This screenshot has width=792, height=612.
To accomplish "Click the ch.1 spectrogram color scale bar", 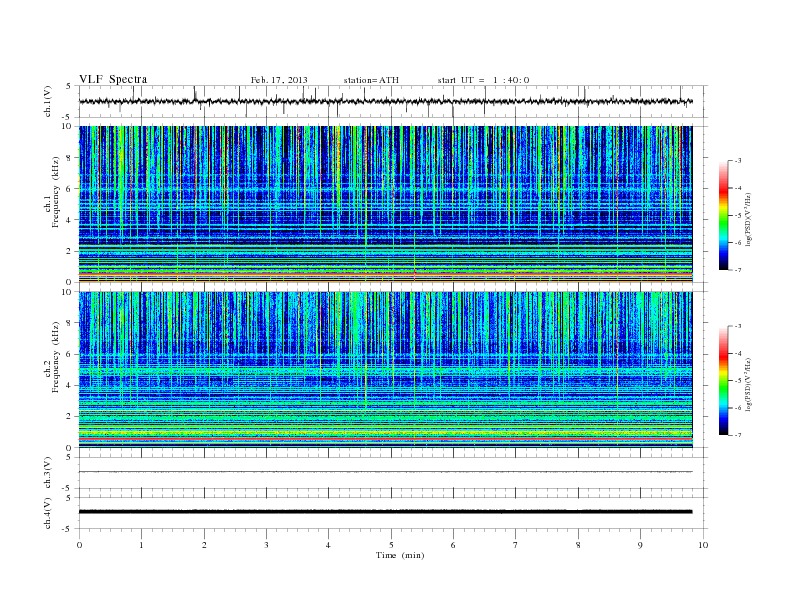I will pos(723,215).
